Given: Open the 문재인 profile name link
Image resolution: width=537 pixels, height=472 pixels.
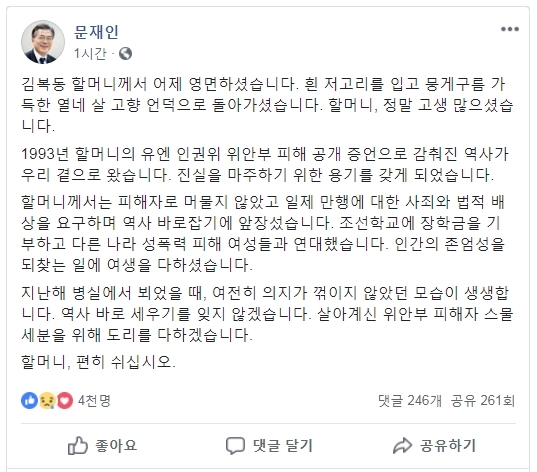Looking at the screenshot, I should coord(96,32).
